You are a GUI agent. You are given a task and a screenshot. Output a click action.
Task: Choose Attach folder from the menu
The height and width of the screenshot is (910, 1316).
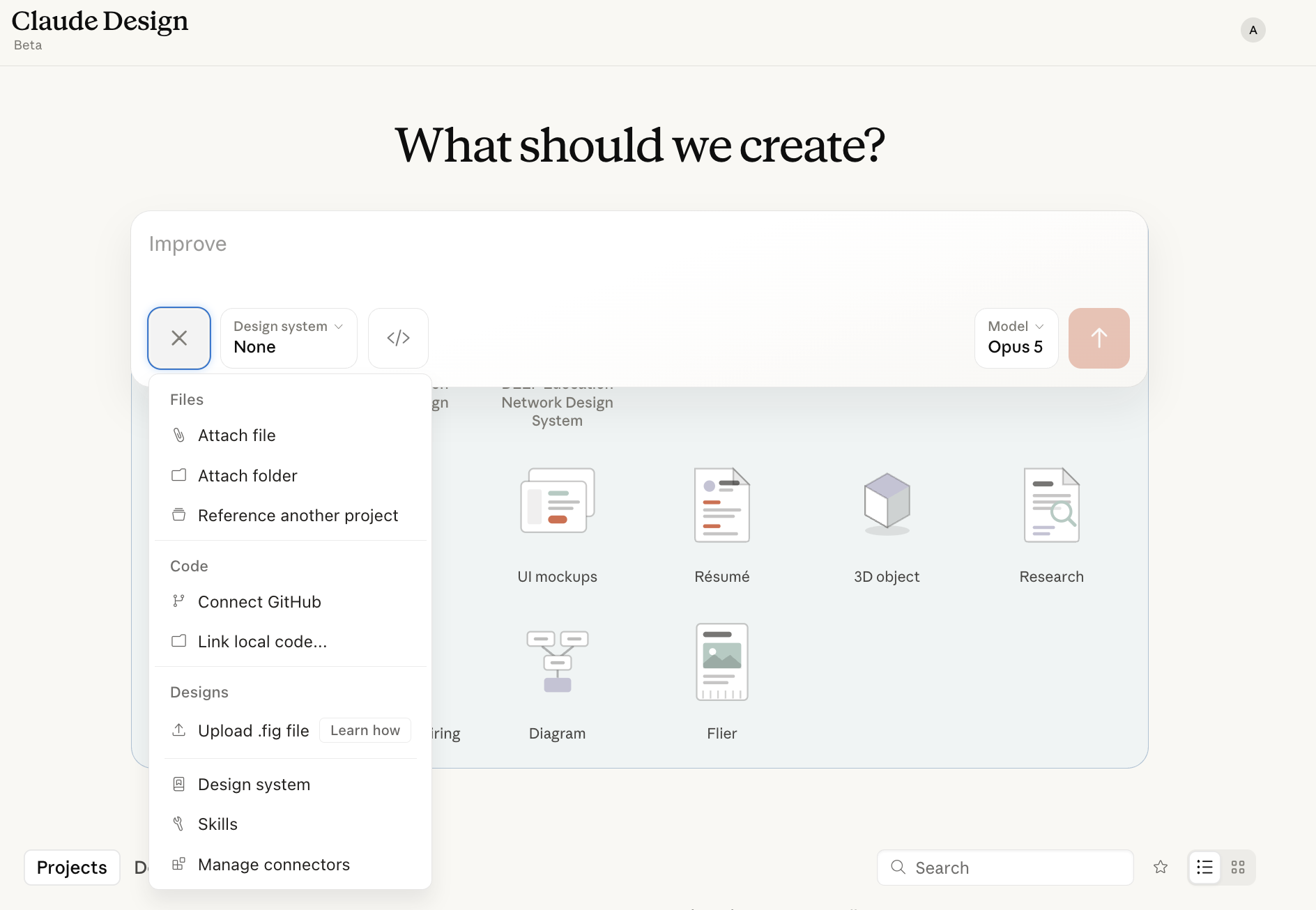(x=290, y=475)
